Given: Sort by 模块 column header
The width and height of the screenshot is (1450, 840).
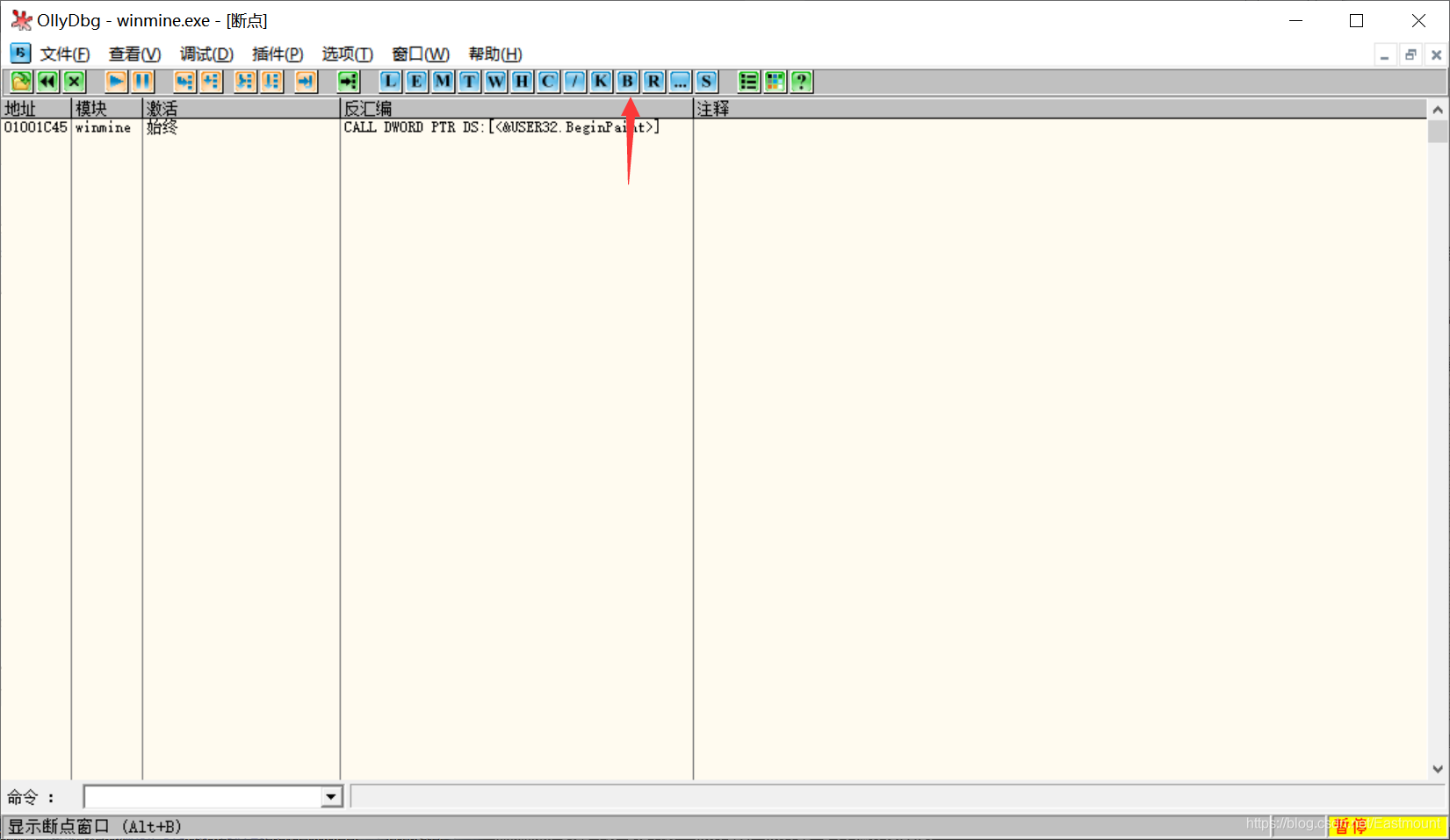Looking at the screenshot, I should [x=107, y=109].
